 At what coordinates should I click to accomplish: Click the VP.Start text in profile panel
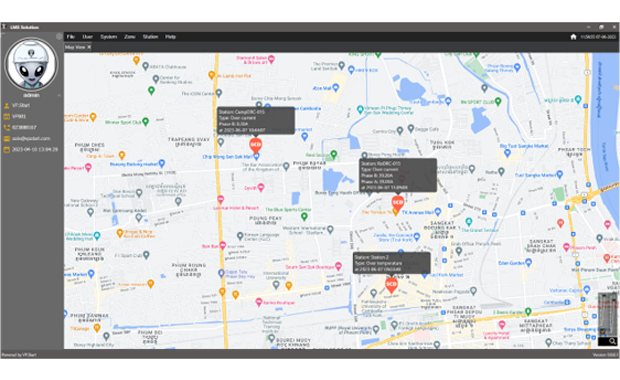pyautogui.click(x=21, y=106)
